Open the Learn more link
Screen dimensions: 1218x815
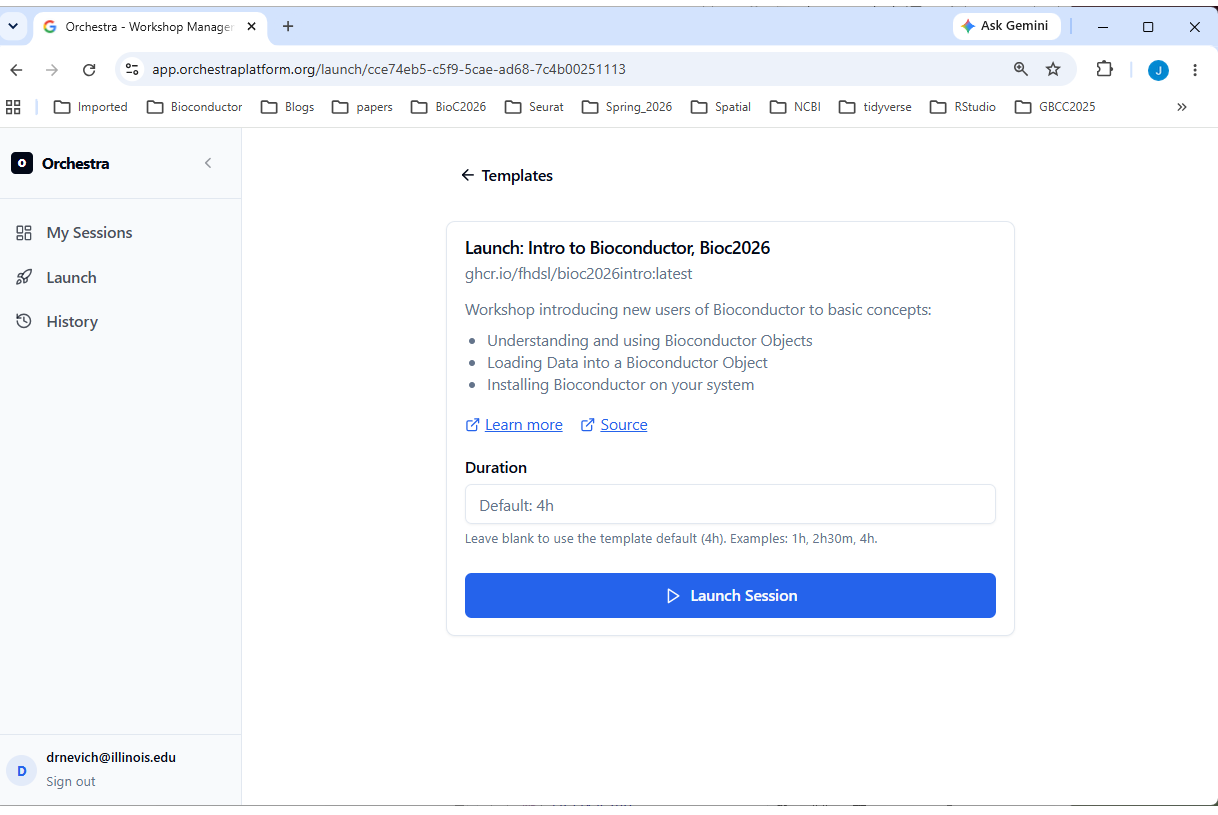pyautogui.click(x=523, y=425)
